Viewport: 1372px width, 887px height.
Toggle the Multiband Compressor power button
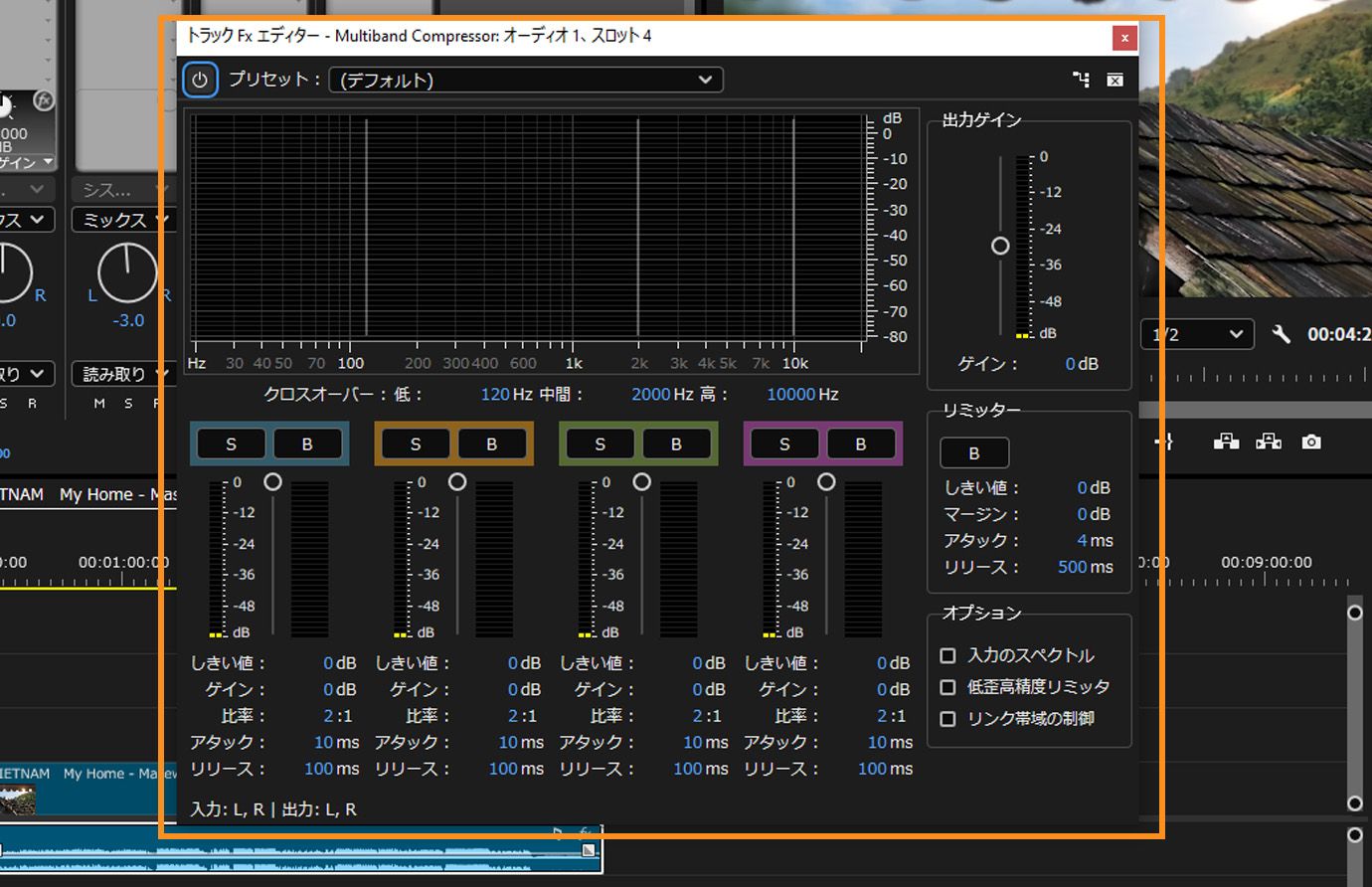(200, 80)
